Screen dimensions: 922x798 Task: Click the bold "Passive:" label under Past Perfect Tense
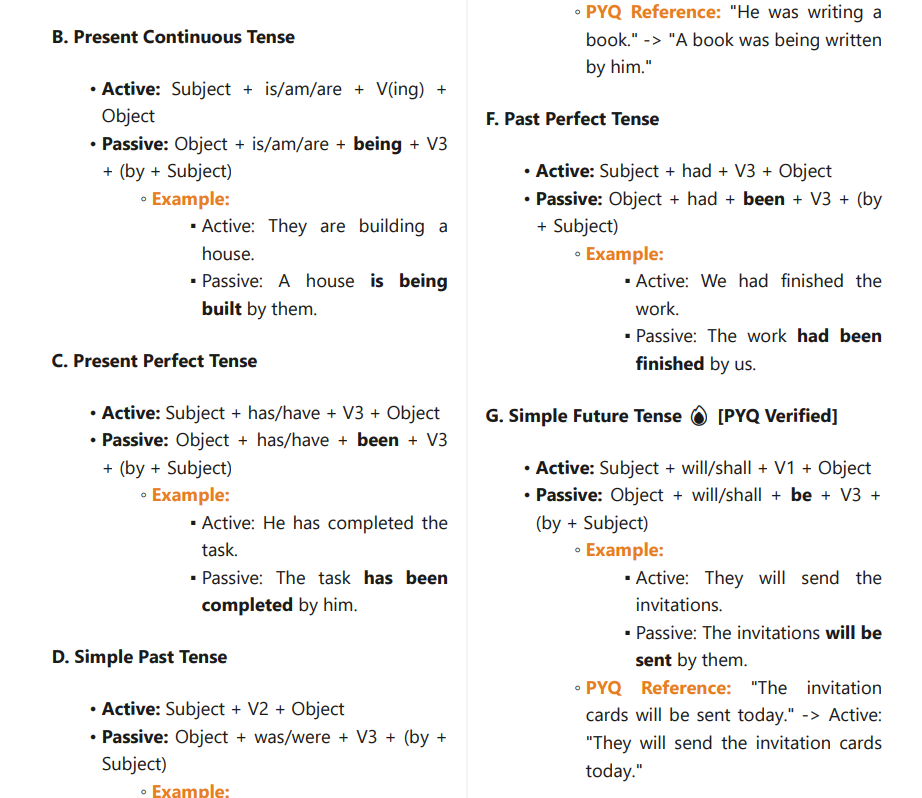pos(568,199)
